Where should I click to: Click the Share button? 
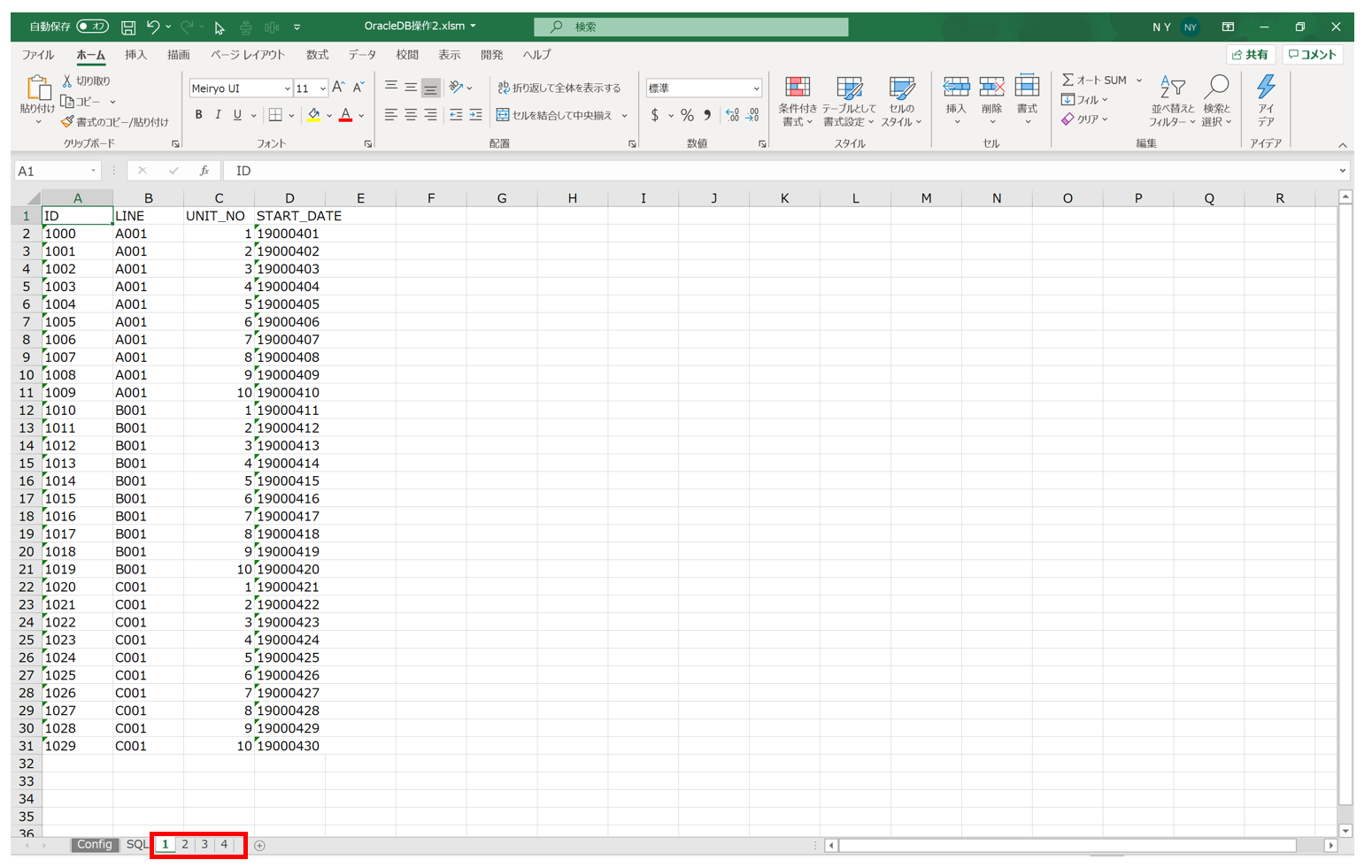click(x=1251, y=55)
